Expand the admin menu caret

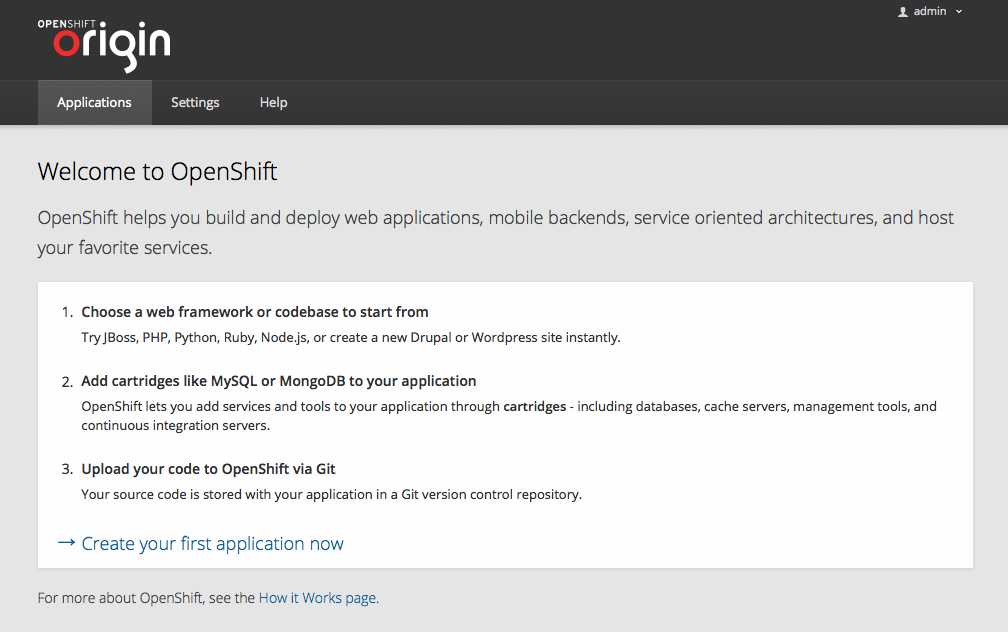point(959,12)
